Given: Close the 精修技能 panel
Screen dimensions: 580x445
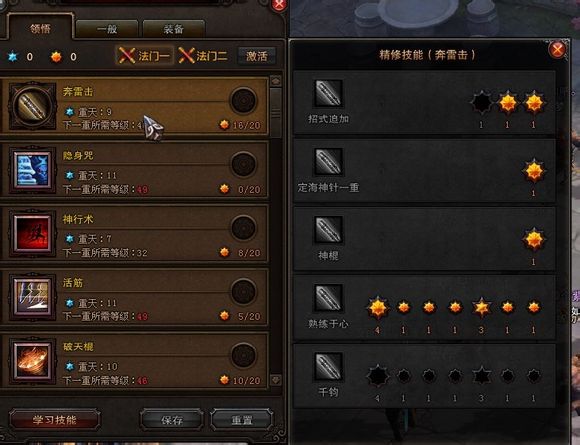Looking at the screenshot, I should coord(557,49).
